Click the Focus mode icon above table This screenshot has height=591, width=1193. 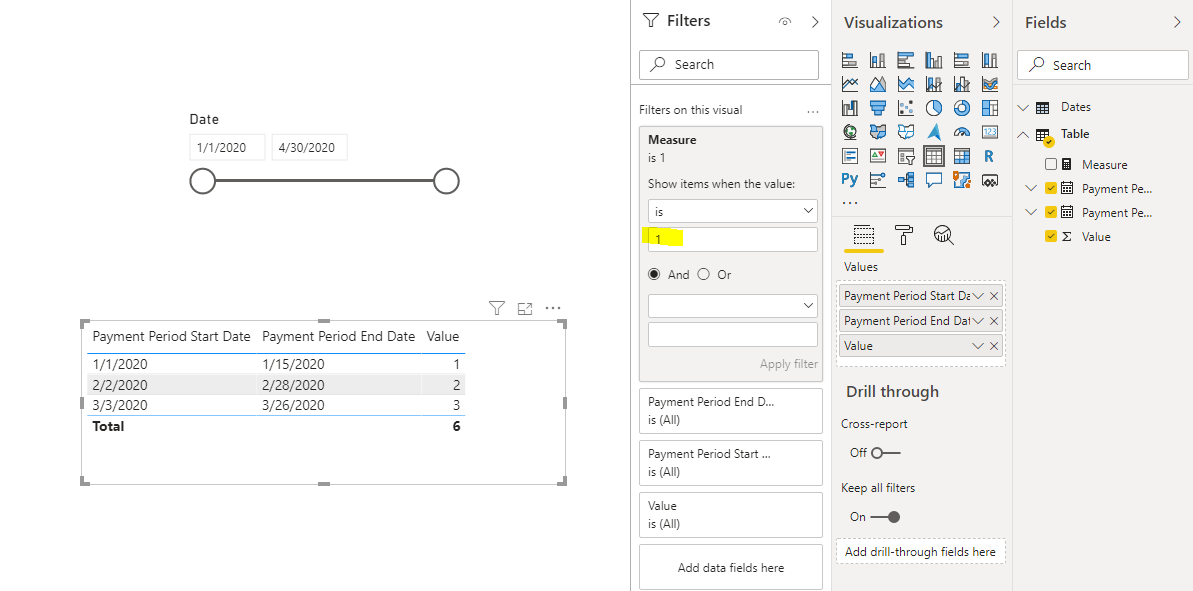[524, 308]
